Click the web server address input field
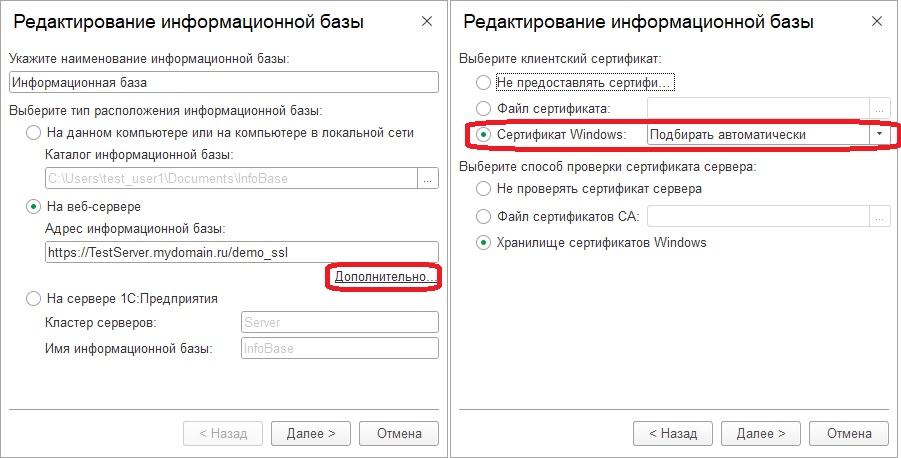 click(242, 252)
